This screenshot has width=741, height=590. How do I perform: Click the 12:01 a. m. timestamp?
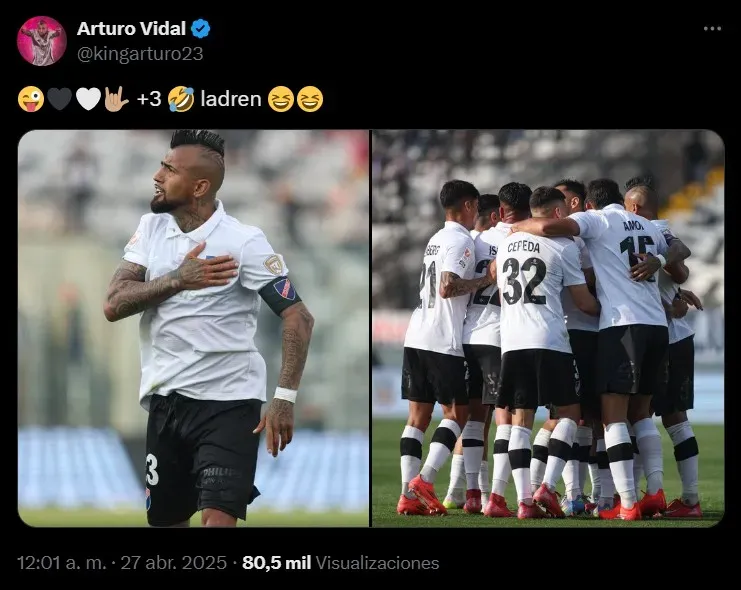[62, 563]
